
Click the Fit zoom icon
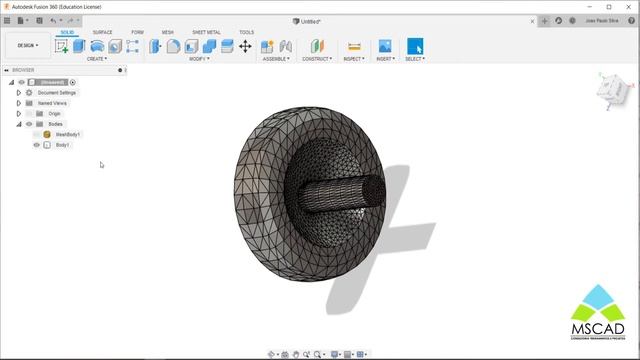coord(317,354)
